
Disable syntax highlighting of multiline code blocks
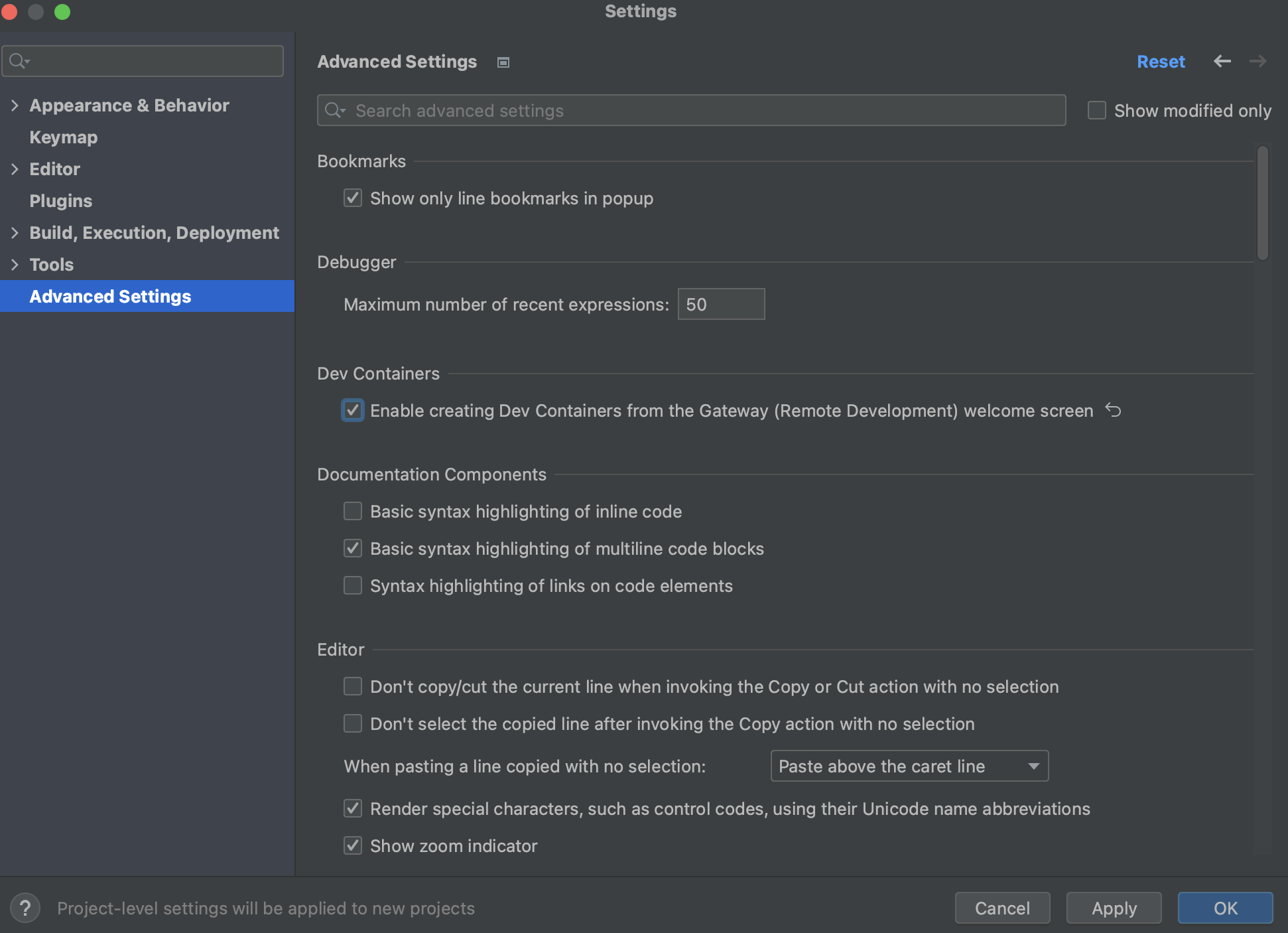(353, 548)
